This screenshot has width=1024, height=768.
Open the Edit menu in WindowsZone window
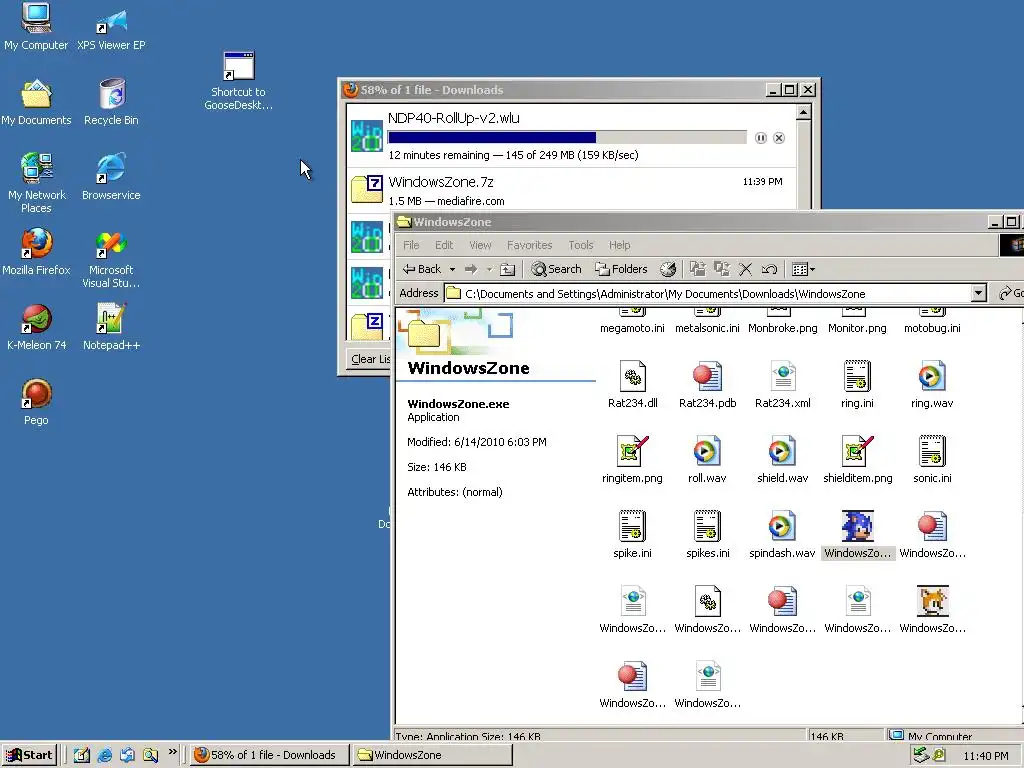tap(444, 245)
